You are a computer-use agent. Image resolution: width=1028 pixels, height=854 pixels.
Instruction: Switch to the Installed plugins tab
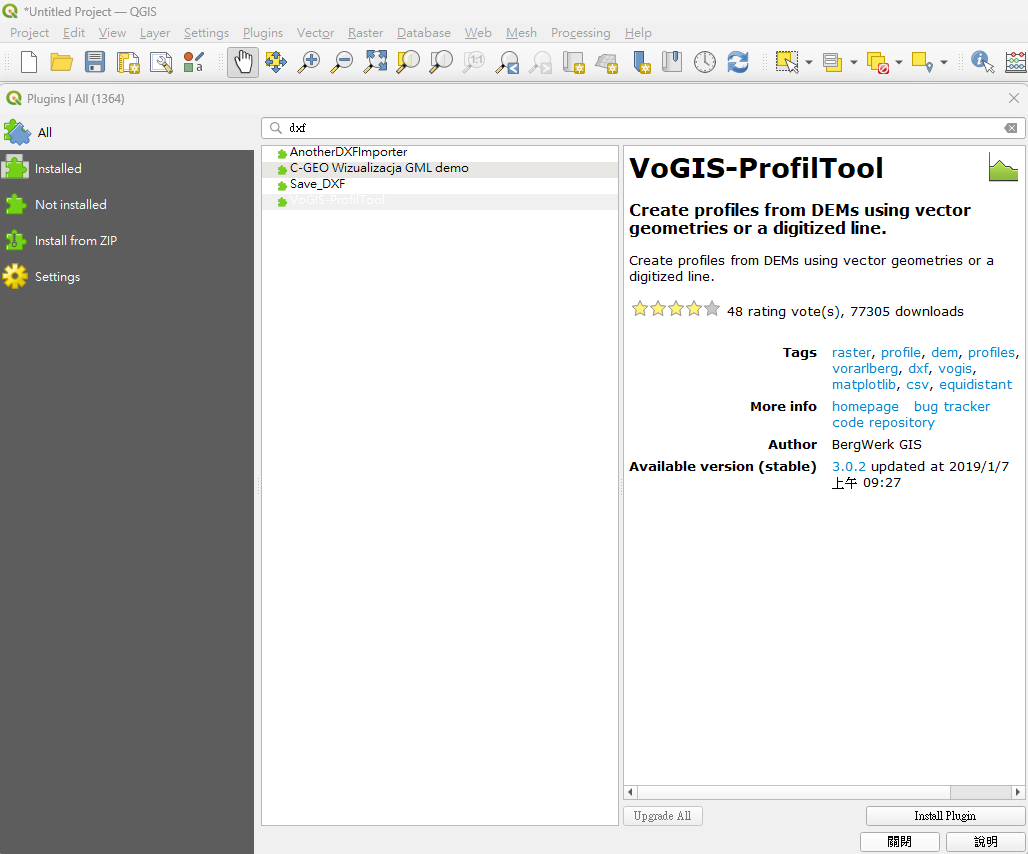(x=127, y=168)
